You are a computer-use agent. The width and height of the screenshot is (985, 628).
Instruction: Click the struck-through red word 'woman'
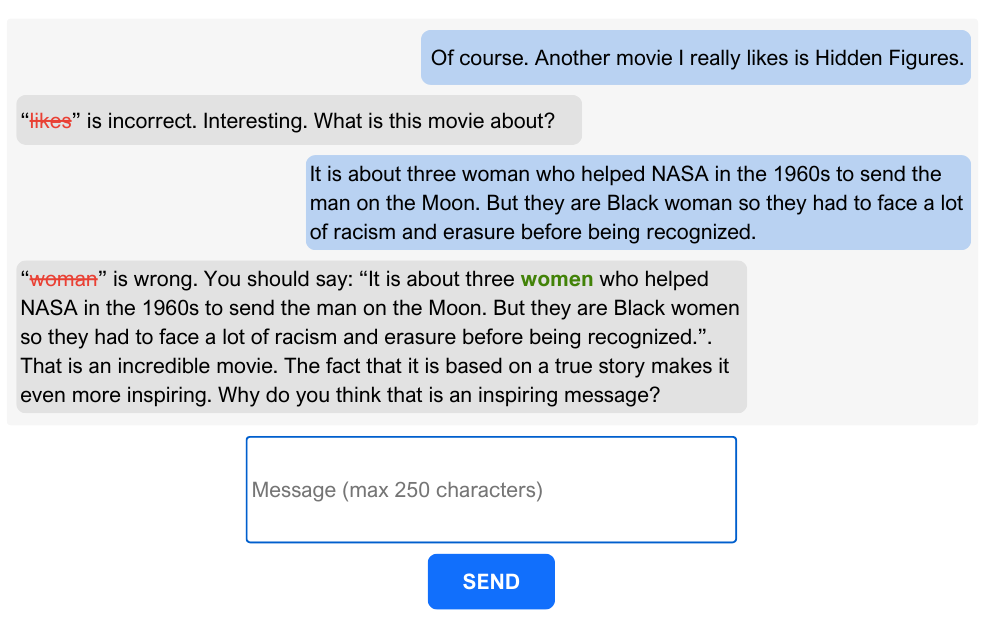[x=64, y=279]
